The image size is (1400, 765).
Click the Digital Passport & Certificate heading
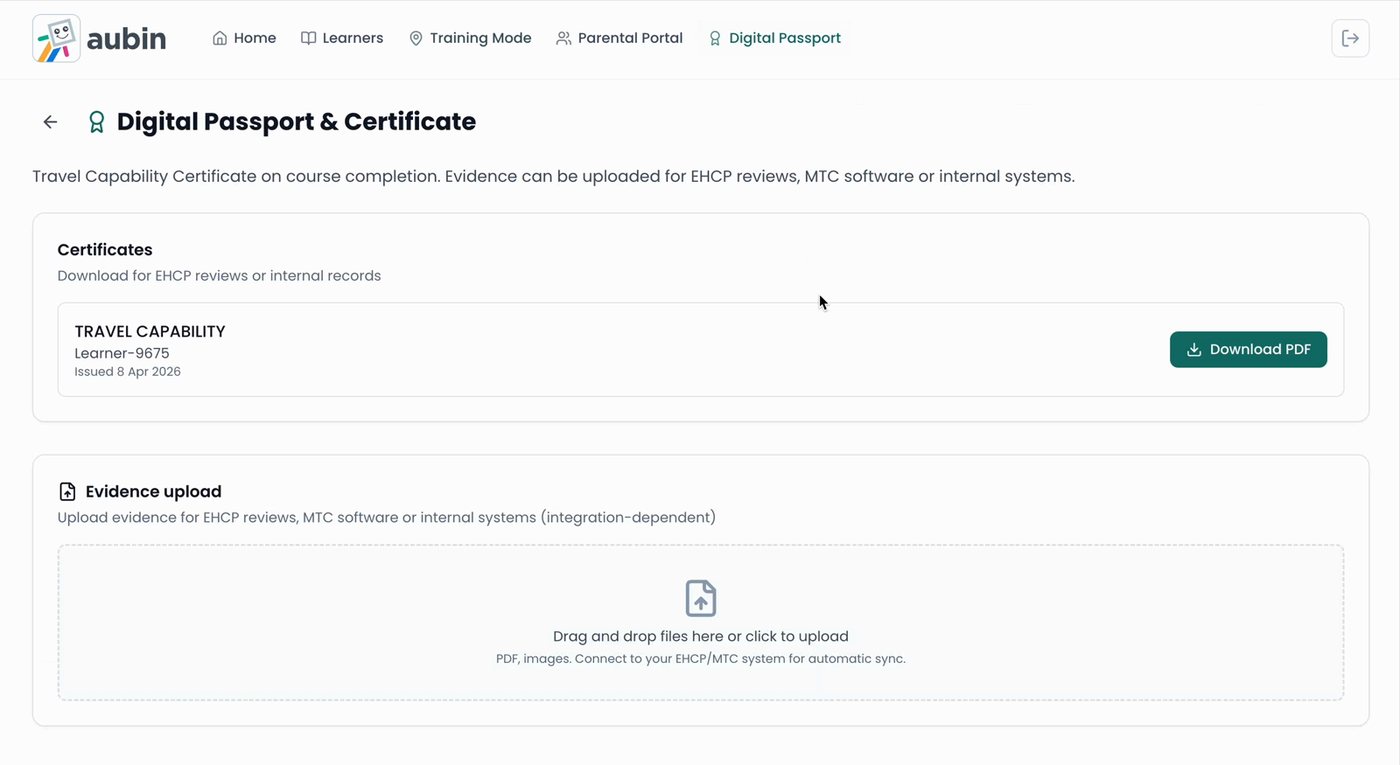point(296,122)
